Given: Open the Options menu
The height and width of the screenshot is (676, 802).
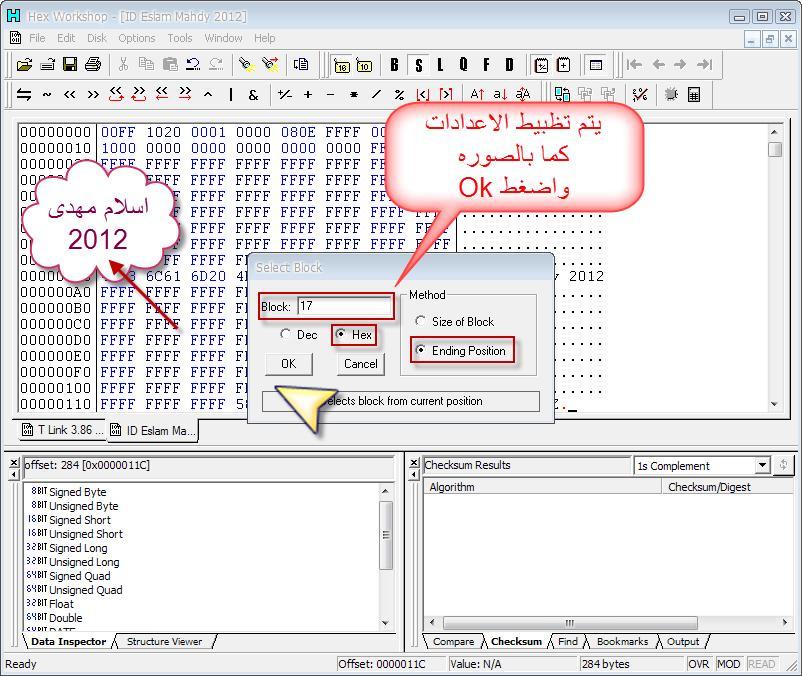Looking at the screenshot, I should pos(137,38).
